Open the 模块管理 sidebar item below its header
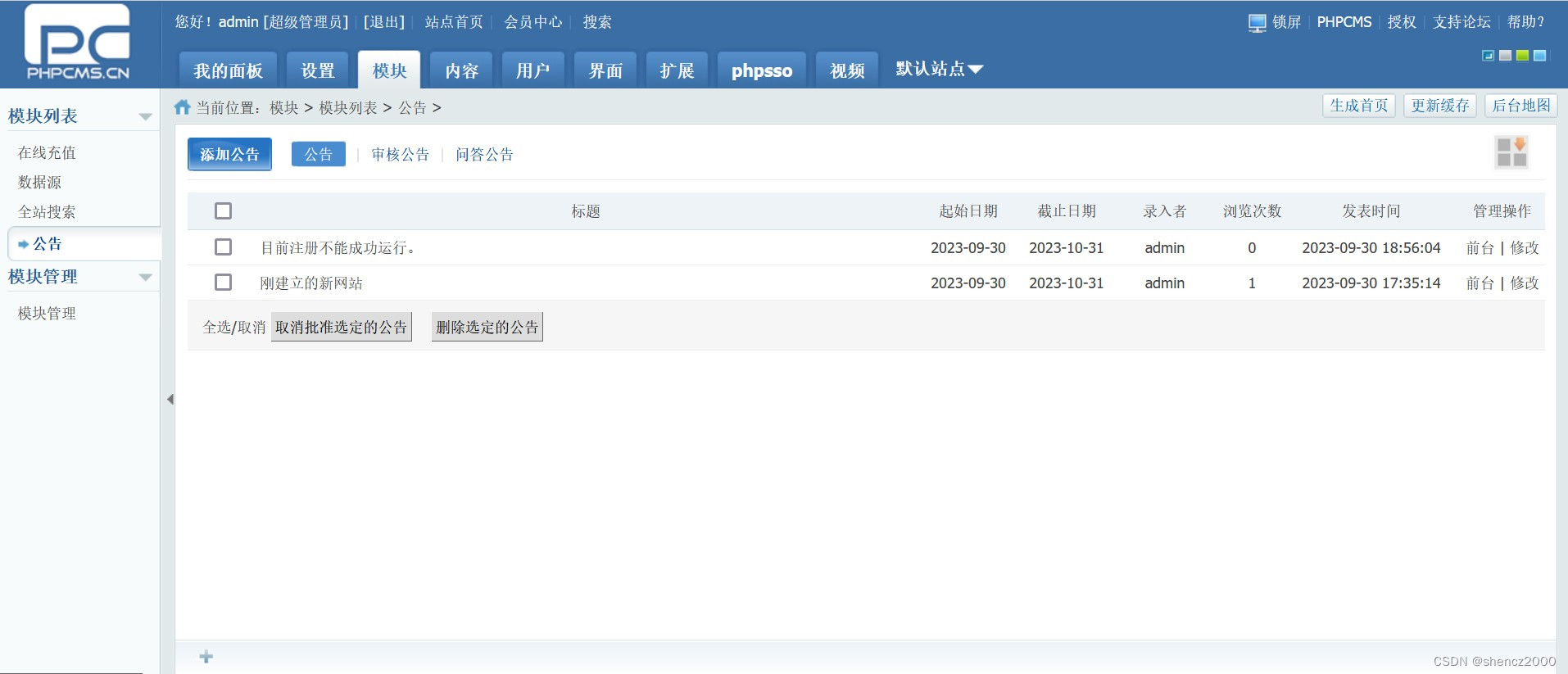 [47, 313]
